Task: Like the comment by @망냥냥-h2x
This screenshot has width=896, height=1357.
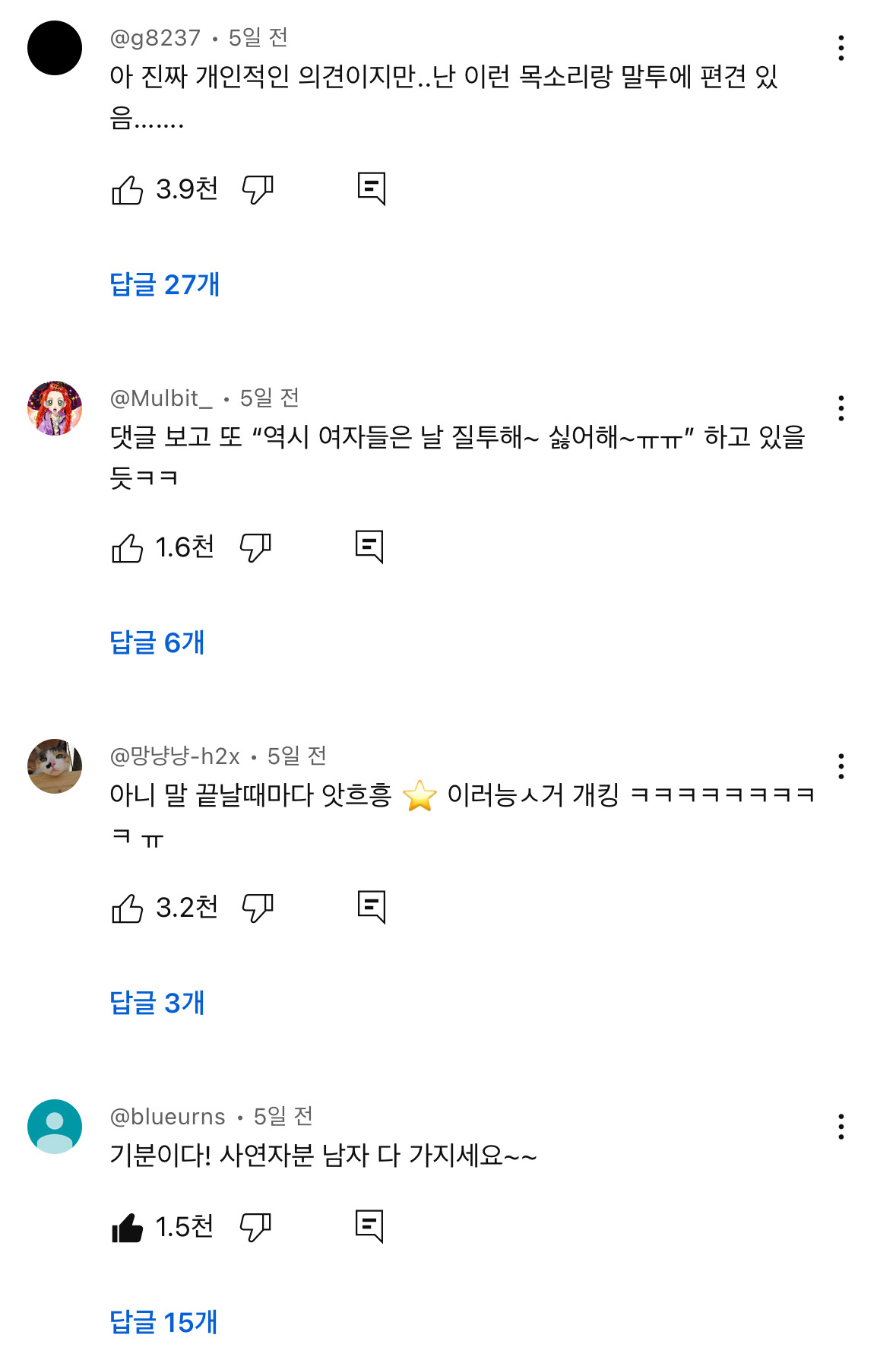Action: pos(127,908)
